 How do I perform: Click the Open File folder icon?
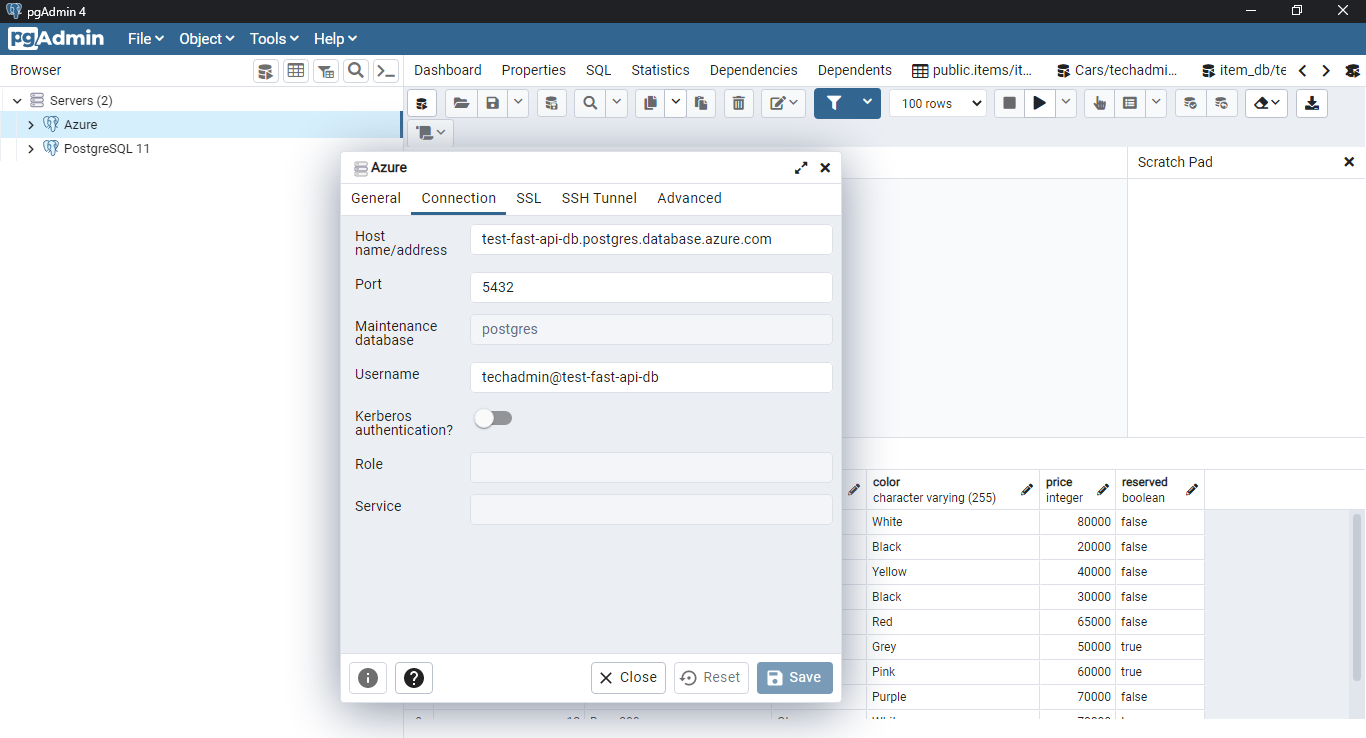[461, 103]
